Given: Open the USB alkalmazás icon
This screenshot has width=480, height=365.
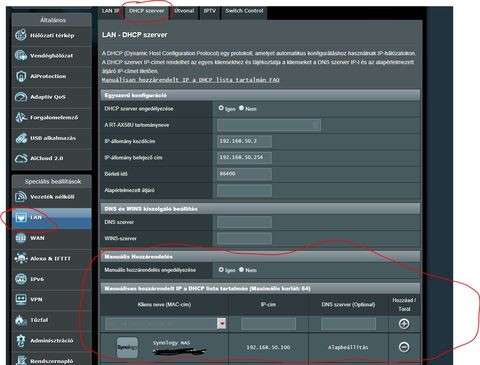Looking at the screenshot, I should pos(21,138).
